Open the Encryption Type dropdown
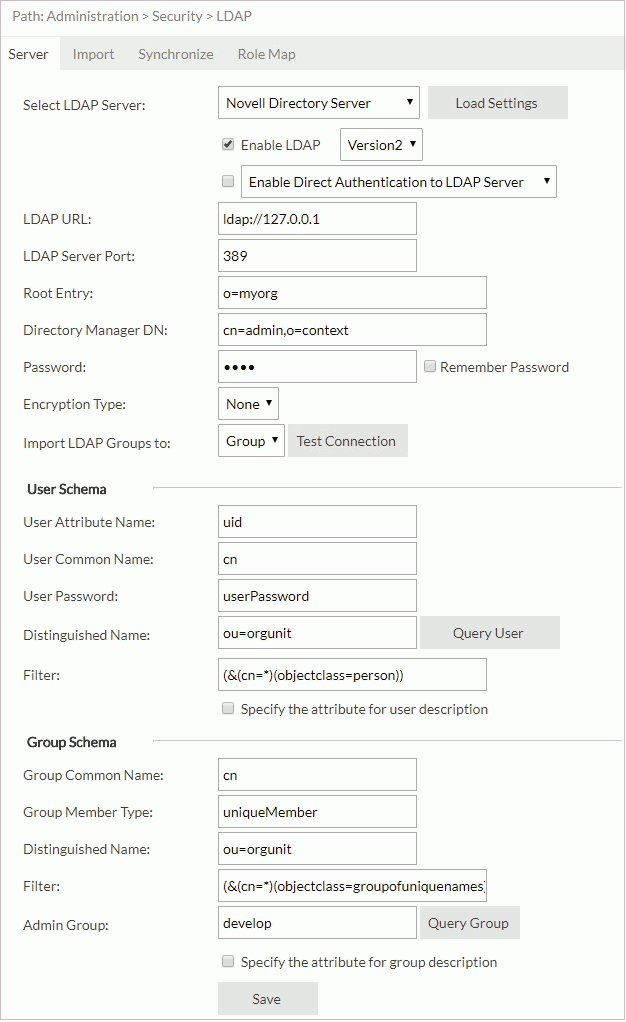 247,404
